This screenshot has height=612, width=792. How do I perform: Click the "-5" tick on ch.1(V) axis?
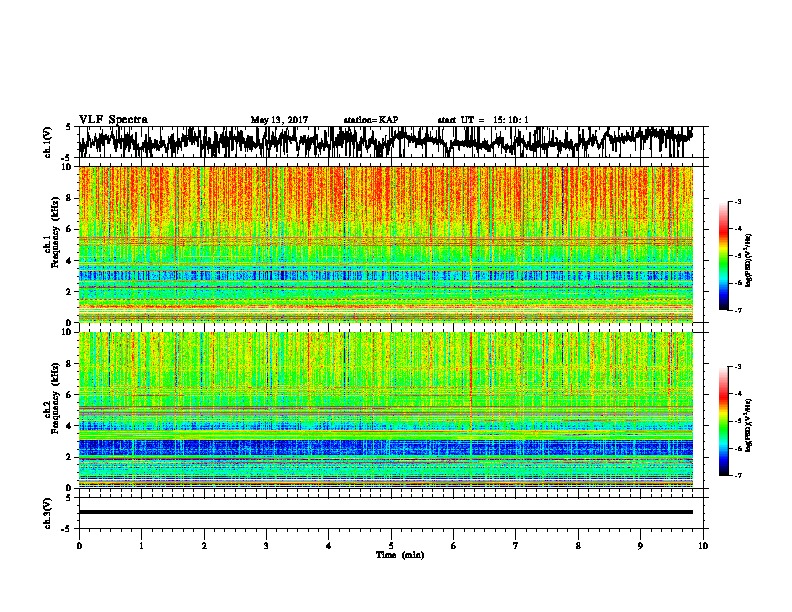coord(67,157)
